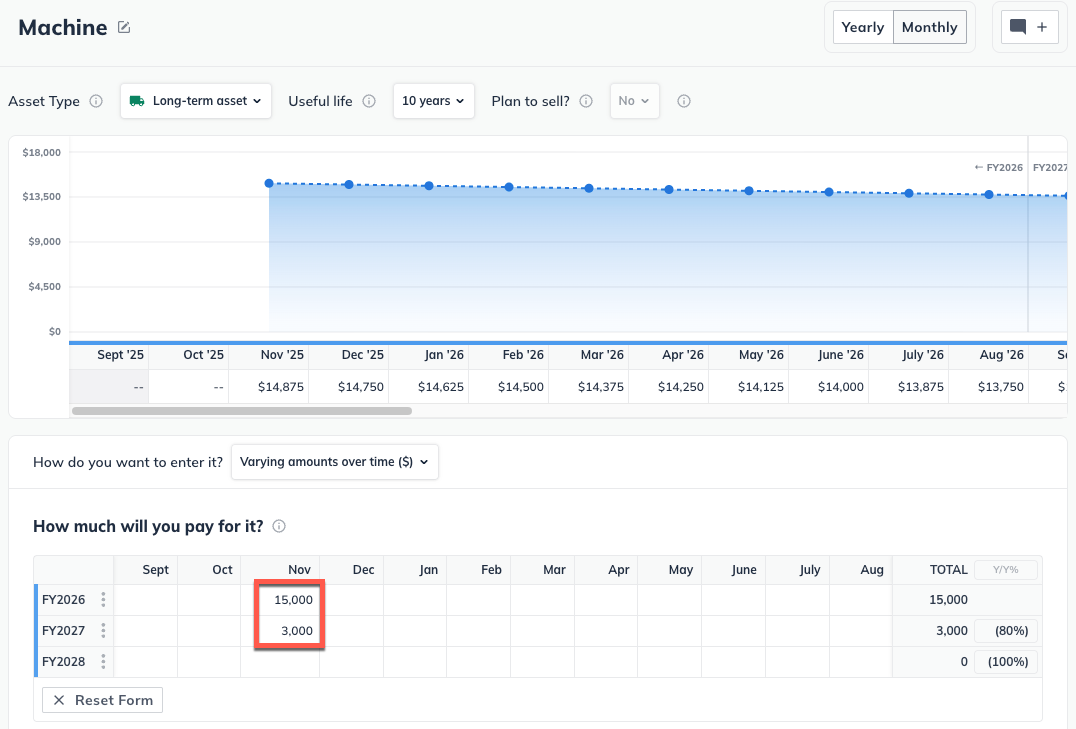This screenshot has height=729, width=1076.
Task: Switch to Monthly view
Action: (929, 27)
